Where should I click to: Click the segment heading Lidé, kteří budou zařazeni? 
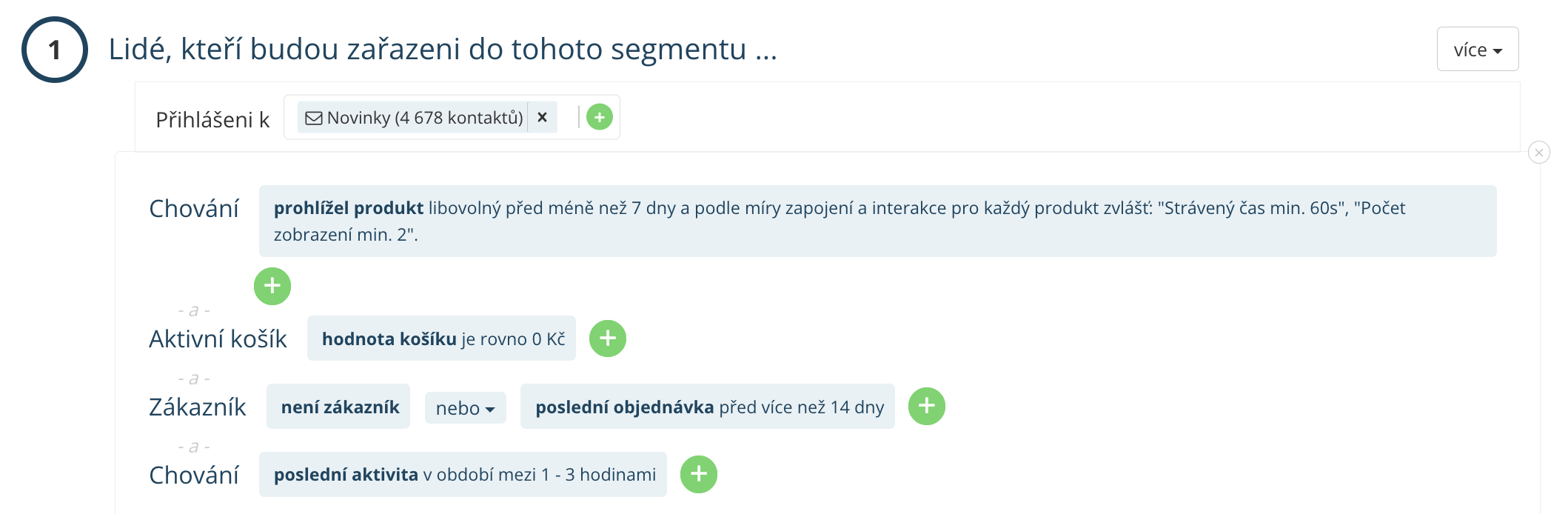(443, 49)
